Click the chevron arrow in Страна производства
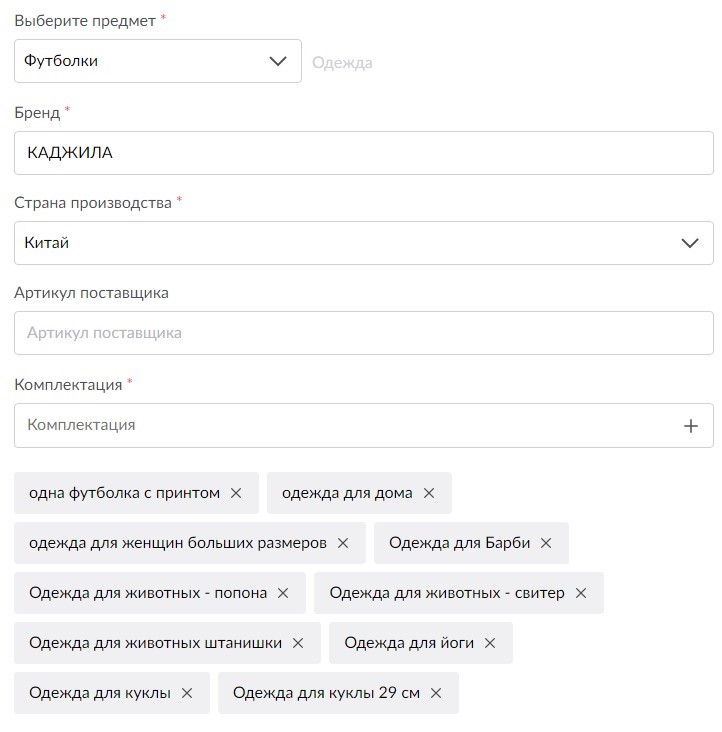Viewport: 722px width, 732px height. [689, 243]
